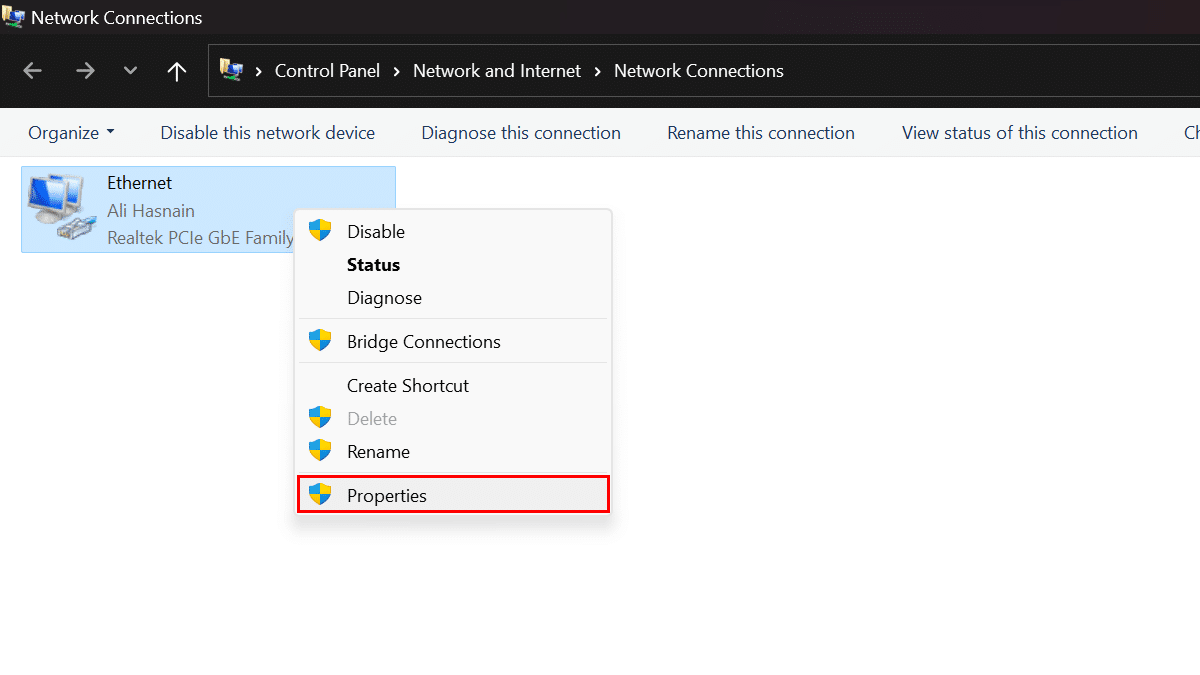Click Diagnose this connection in toolbar
Image resolution: width=1200 pixels, height=675 pixels.
(520, 133)
